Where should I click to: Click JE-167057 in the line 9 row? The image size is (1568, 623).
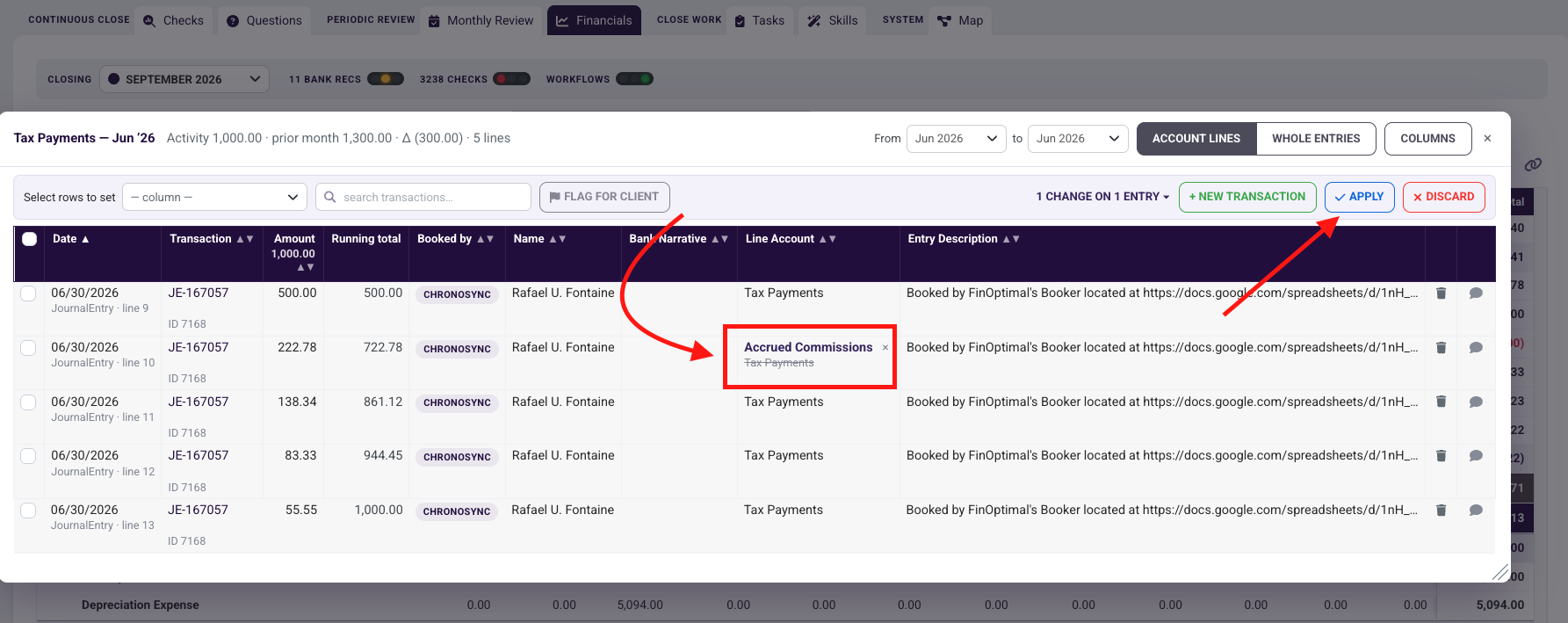point(199,293)
